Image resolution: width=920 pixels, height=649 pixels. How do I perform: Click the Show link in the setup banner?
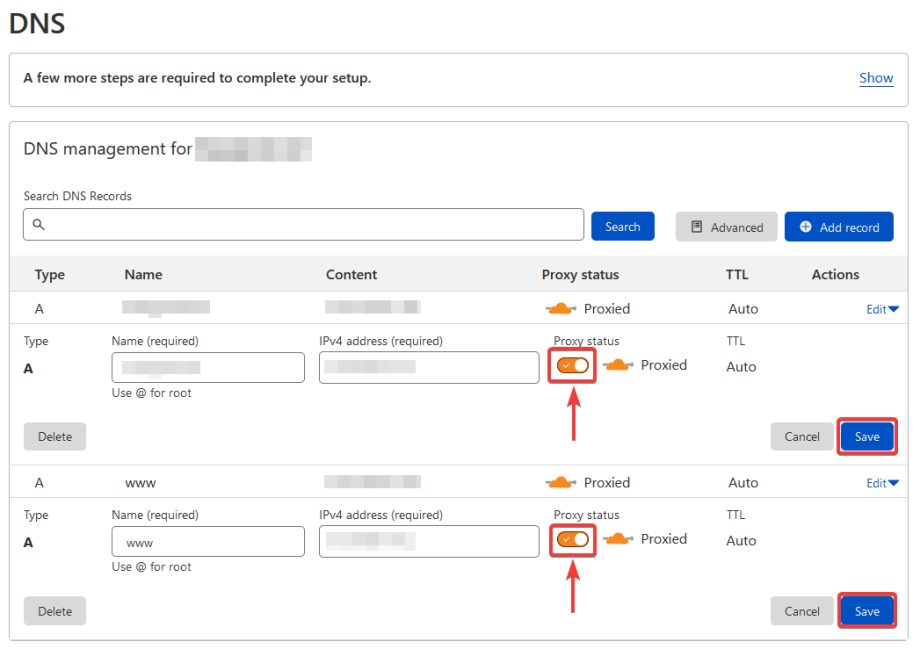(875, 78)
